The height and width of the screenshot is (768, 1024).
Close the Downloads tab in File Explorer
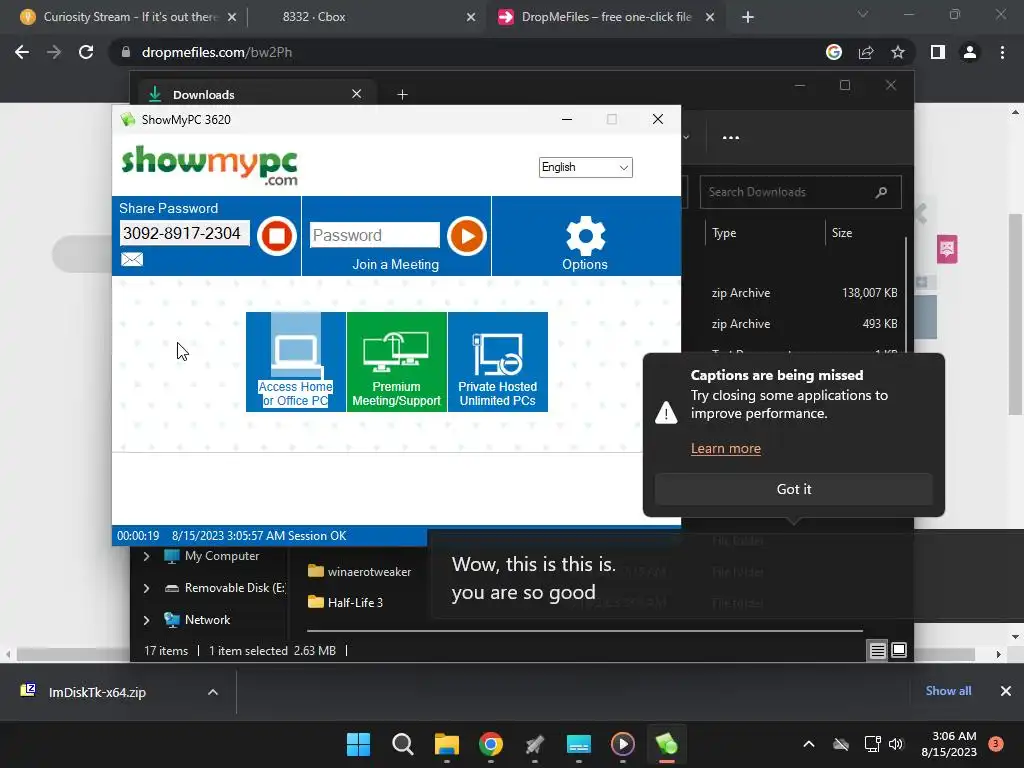click(357, 94)
